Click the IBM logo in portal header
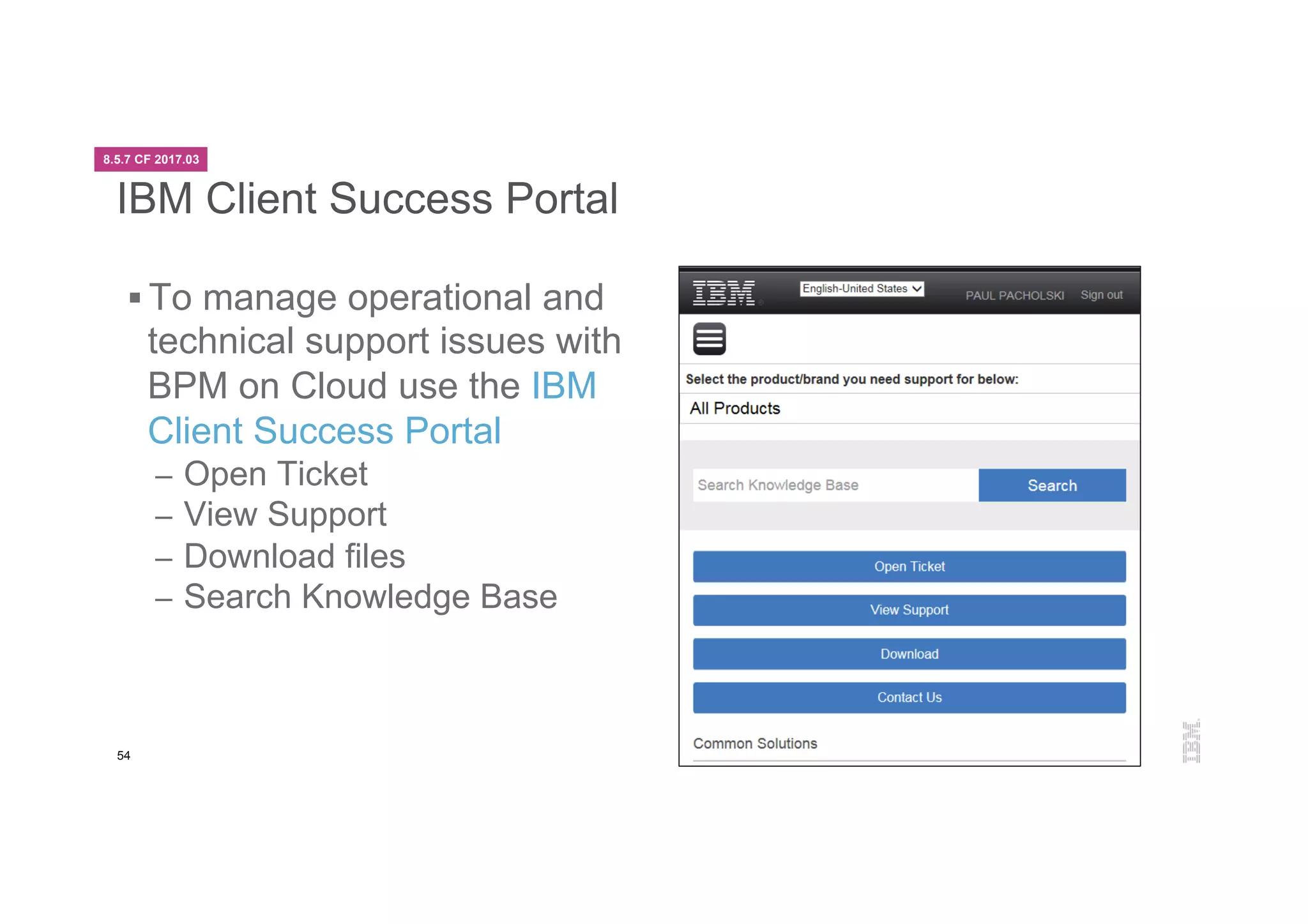 pos(724,293)
